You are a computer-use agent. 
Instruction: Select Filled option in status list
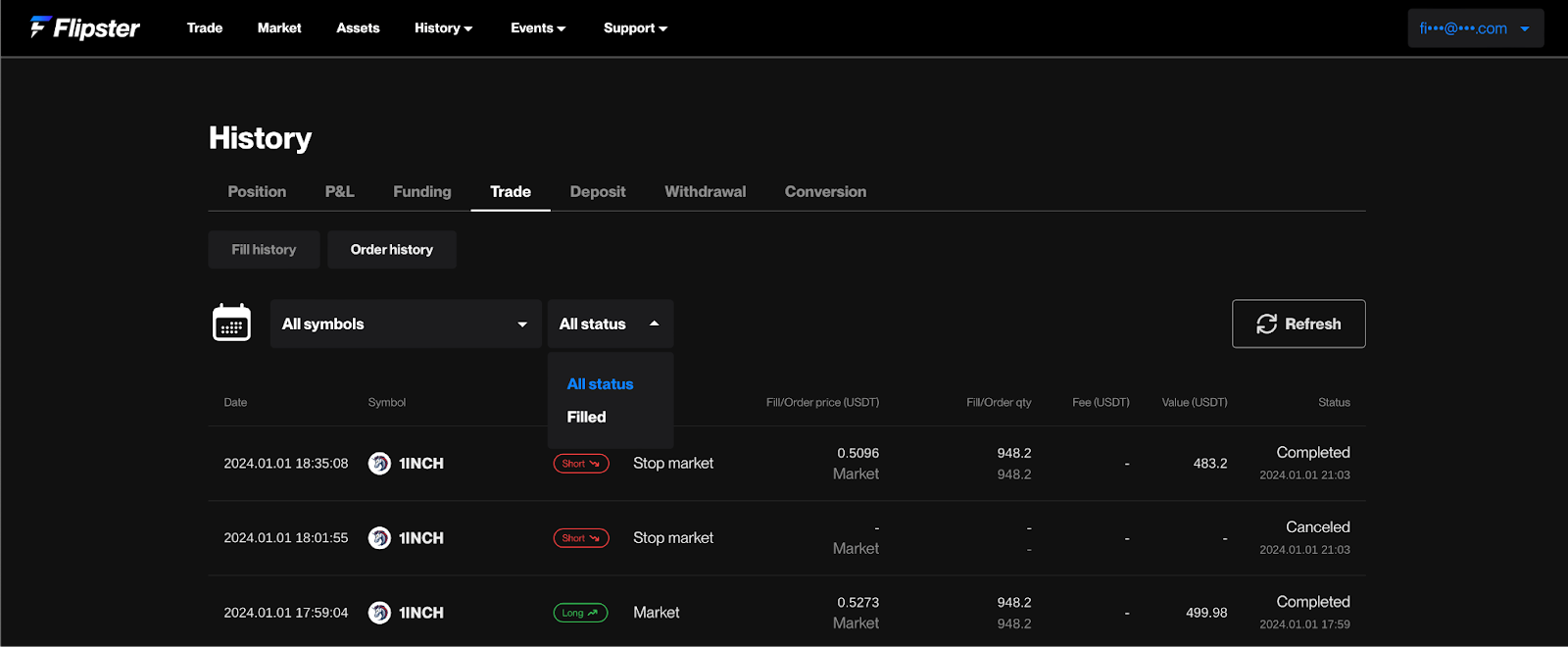[586, 417]
